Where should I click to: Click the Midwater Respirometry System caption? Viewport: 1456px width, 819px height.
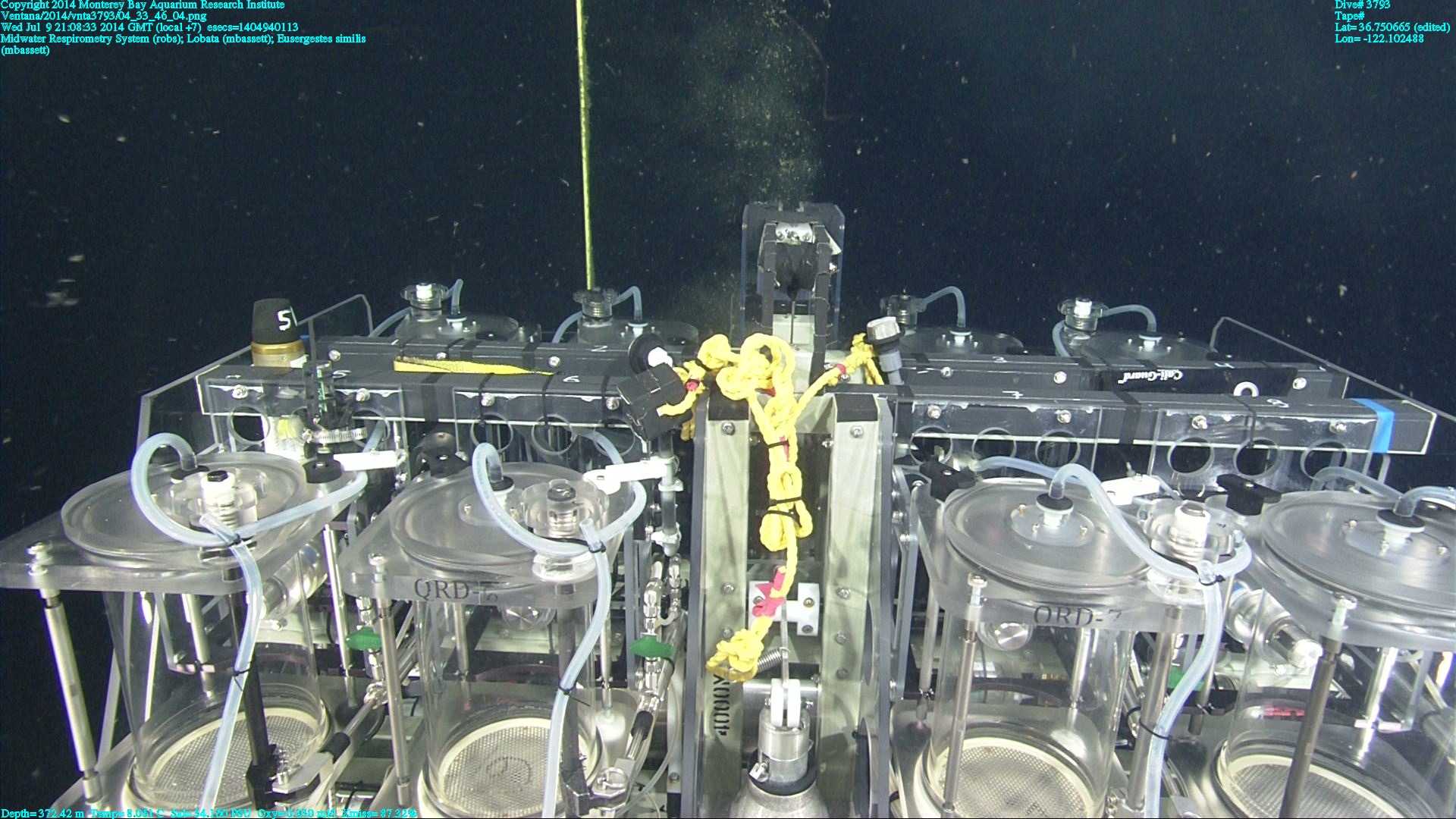point(183,38)
